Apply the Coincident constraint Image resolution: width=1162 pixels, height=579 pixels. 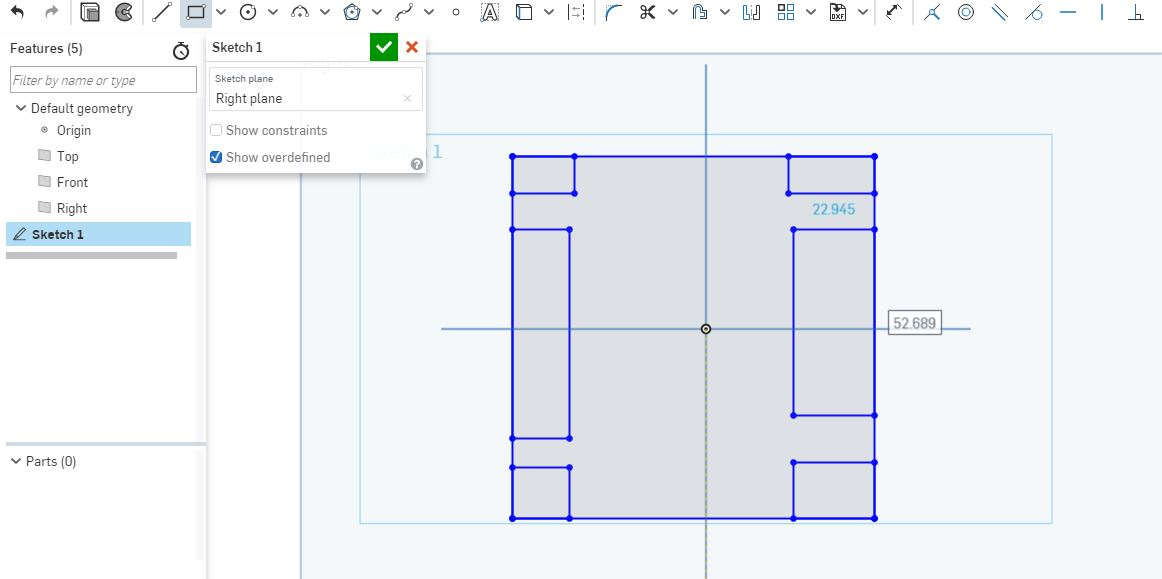[932, 12]
